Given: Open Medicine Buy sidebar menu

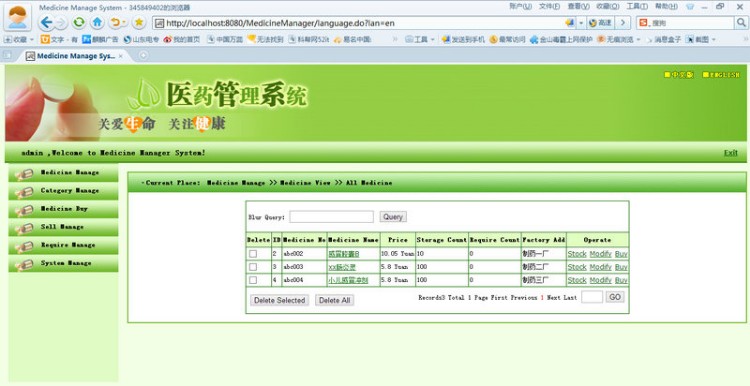Looking at the screenshot, I should pos(63,209).
